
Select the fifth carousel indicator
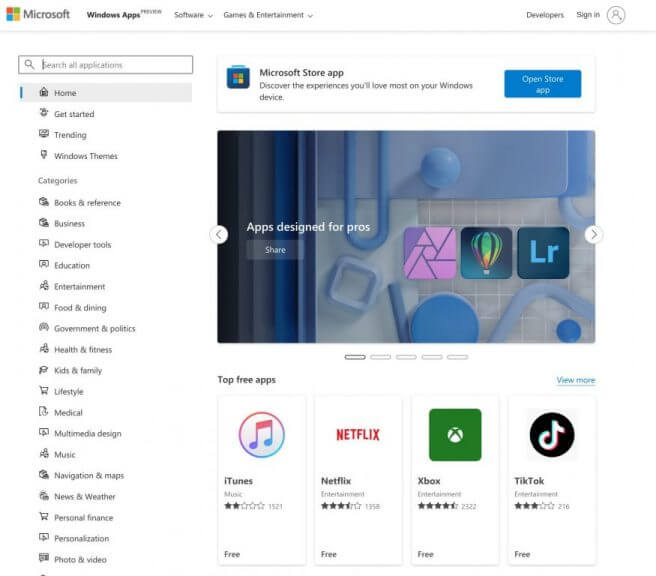pyautogui.click(x=458, y=357)
